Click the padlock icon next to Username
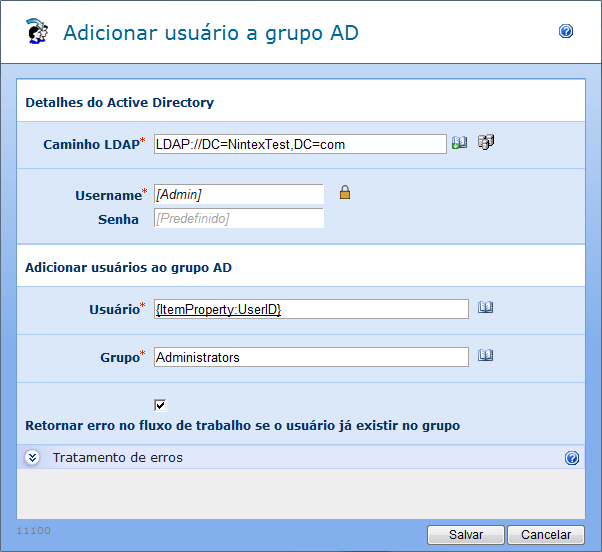Image resolution: width=602 pixels, height=552 pixels. point(344,193)
